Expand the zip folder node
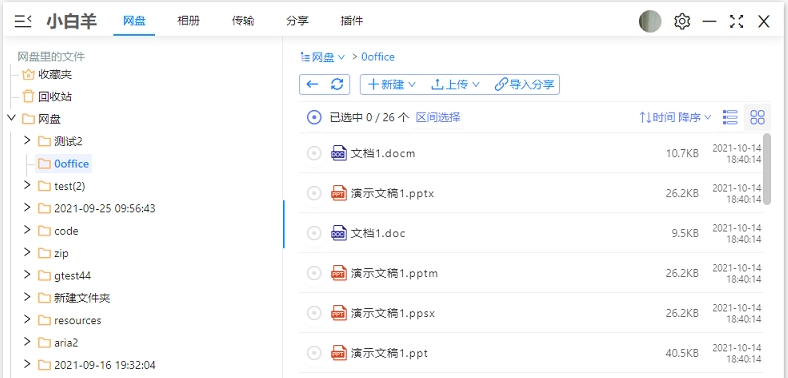Viewport: 788px width, 378px height. tap(27, 252)
